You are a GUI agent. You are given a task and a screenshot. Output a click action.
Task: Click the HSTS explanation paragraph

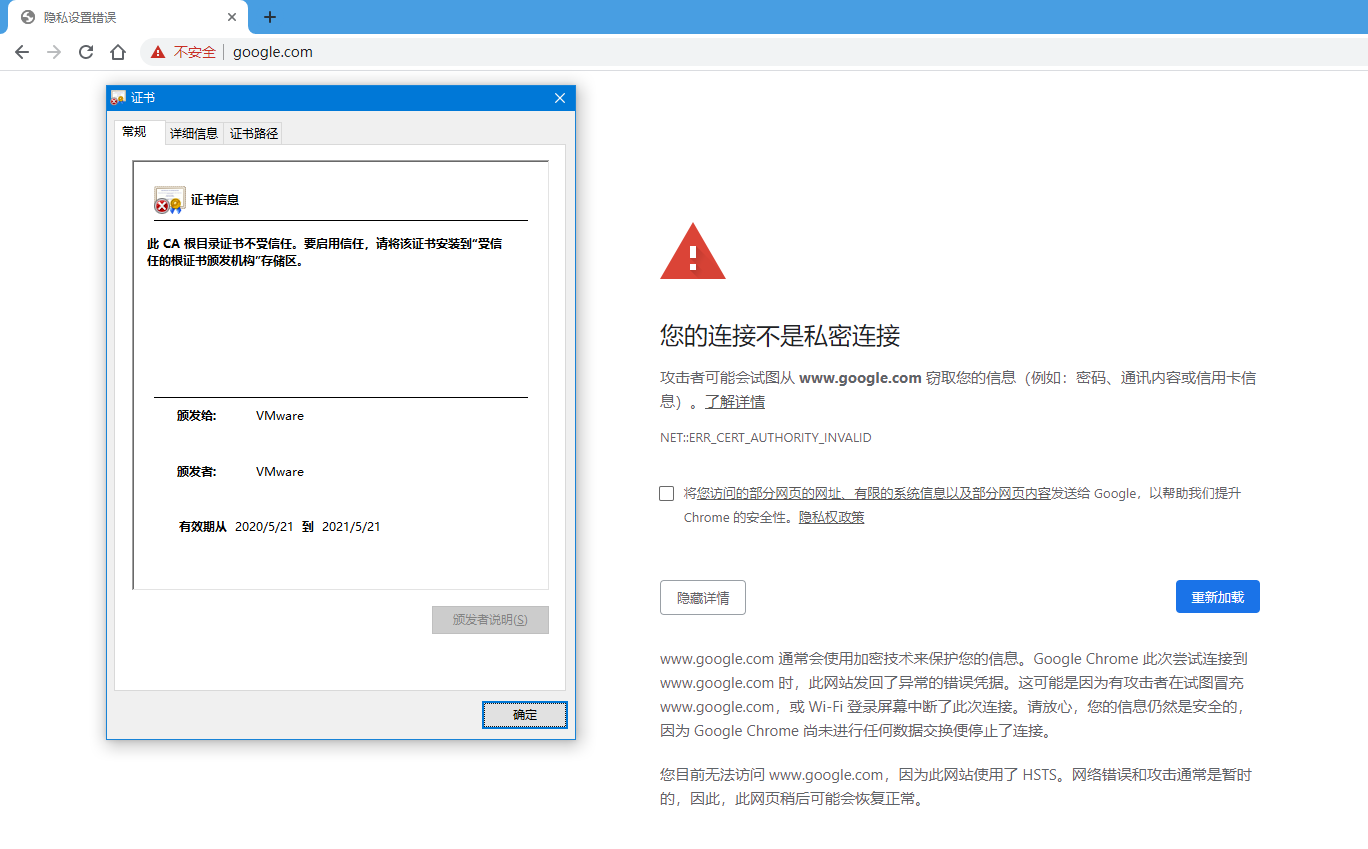[956, 787]
